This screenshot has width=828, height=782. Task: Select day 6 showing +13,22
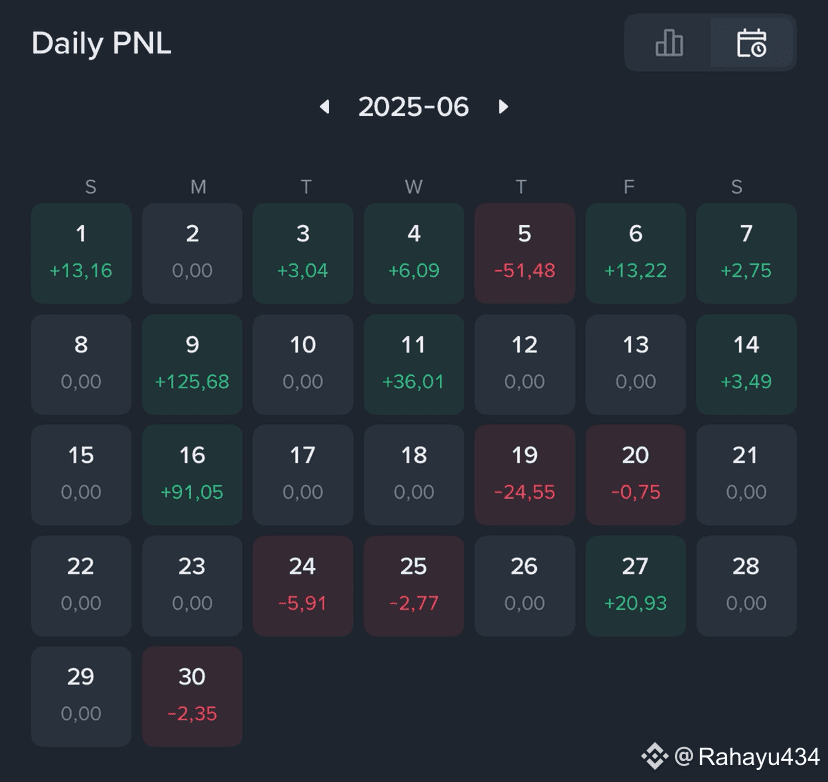pos(636,253)
